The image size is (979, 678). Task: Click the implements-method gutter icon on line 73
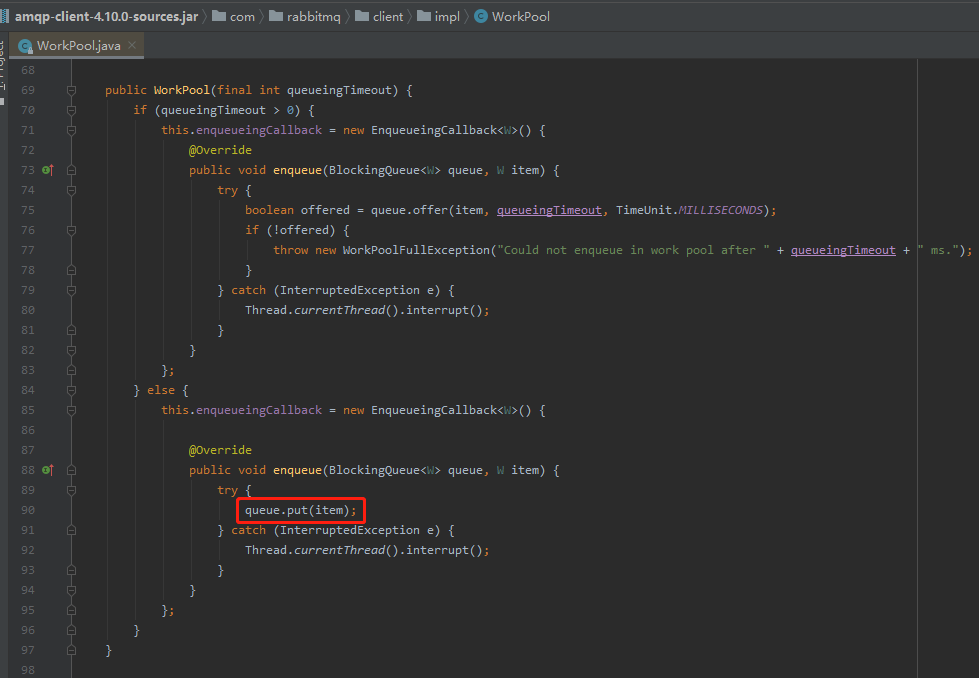tap(47, 170)
